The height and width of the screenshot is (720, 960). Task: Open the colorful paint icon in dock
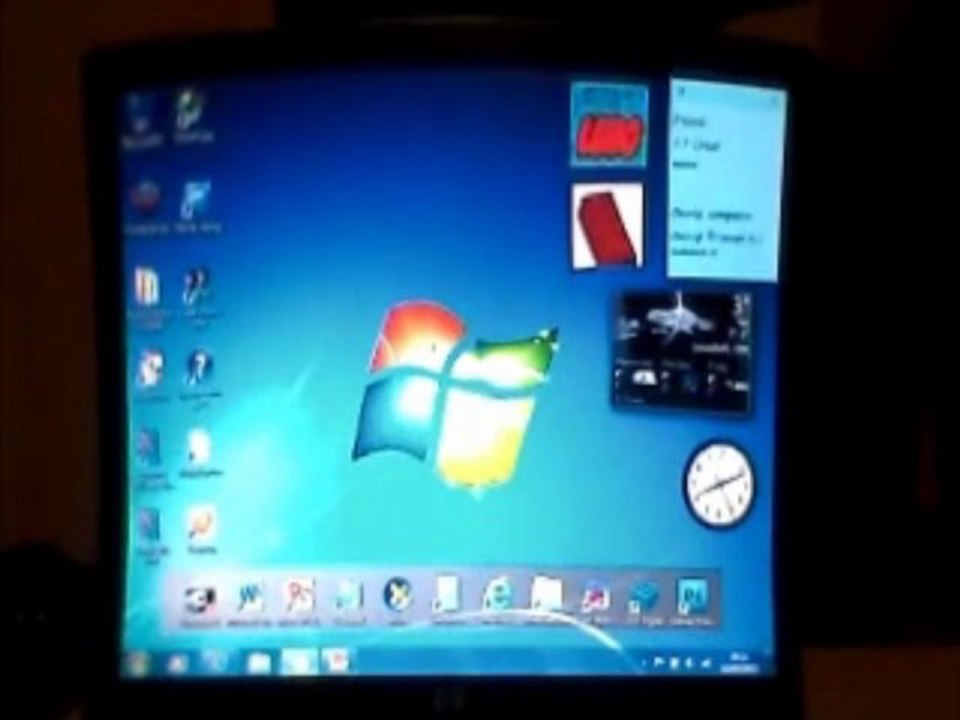tap(595, 598)
